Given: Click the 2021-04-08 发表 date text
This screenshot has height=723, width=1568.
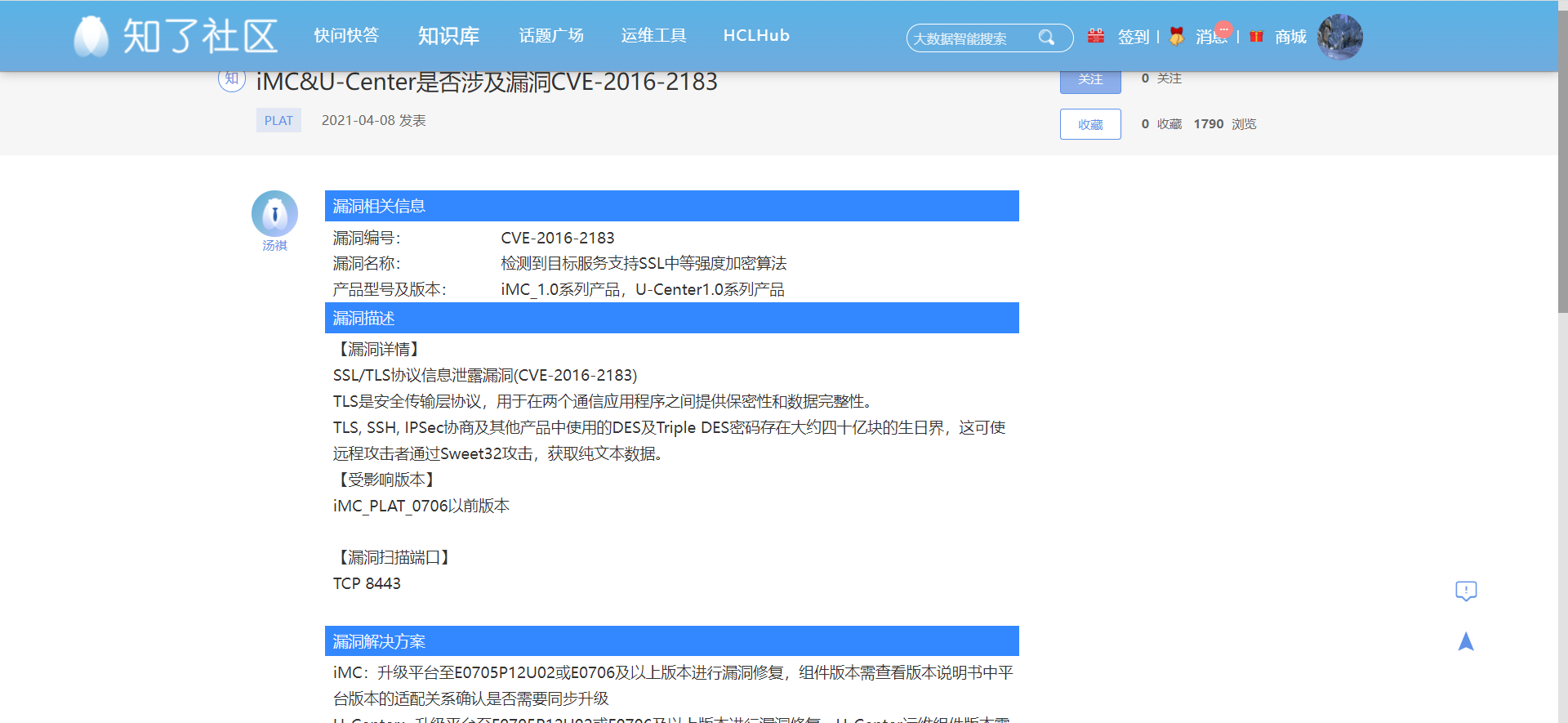Looking at the screenshot, I should click(x=373, y=120).
